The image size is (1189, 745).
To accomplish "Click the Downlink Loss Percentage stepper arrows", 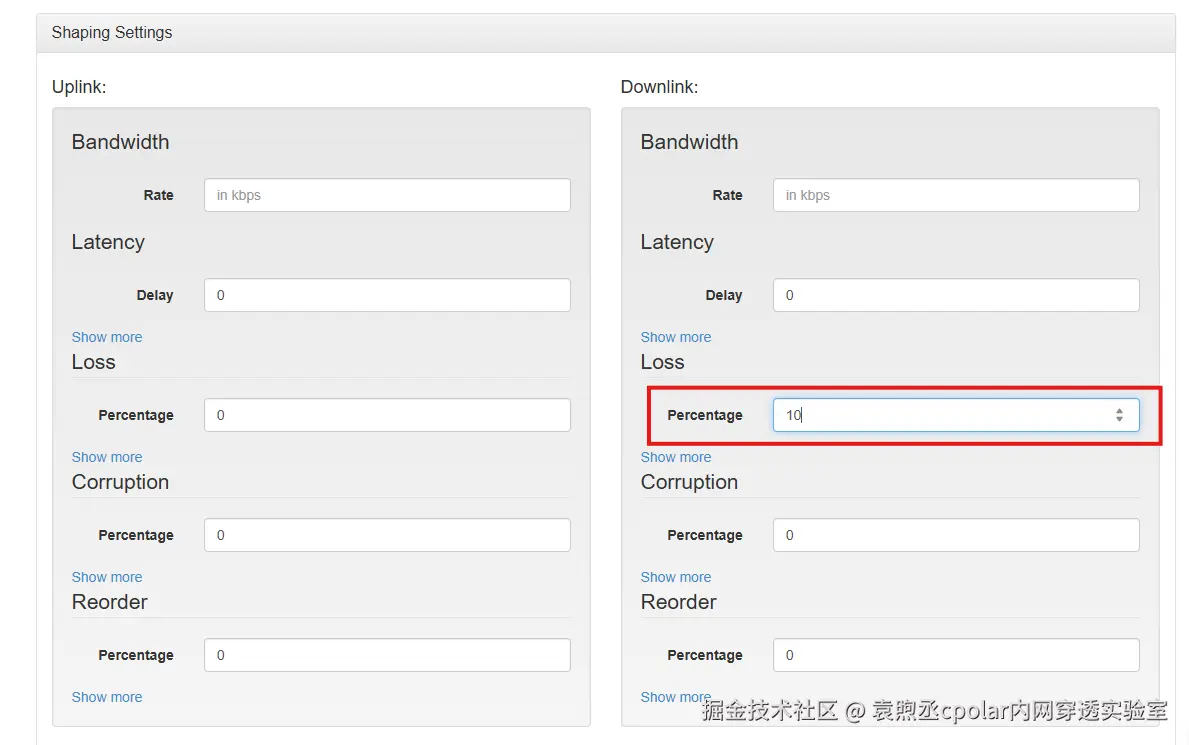I will (x=1119, y=415).
